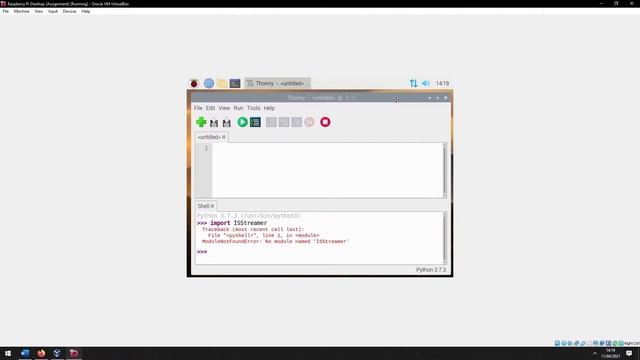Select the running VM taskbar icon

click(74, 353)
